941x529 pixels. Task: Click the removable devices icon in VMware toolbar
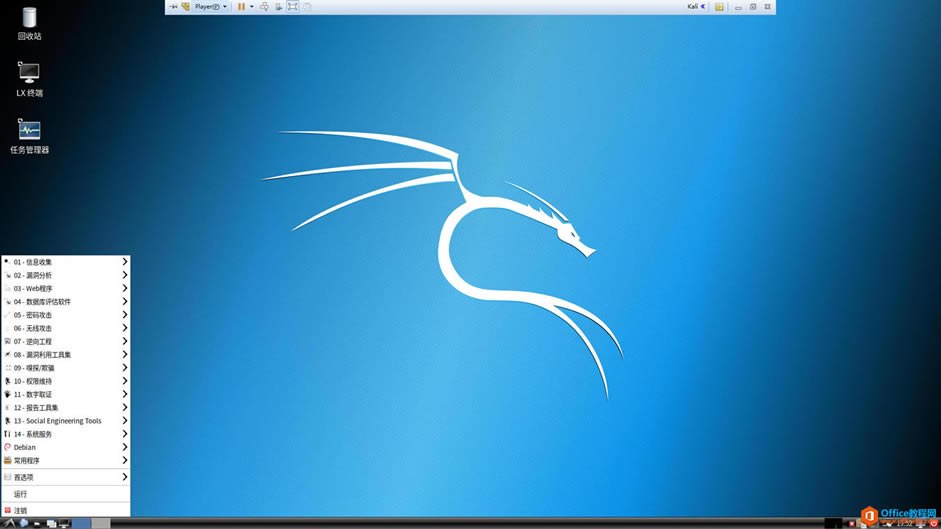tap(278, 7)
